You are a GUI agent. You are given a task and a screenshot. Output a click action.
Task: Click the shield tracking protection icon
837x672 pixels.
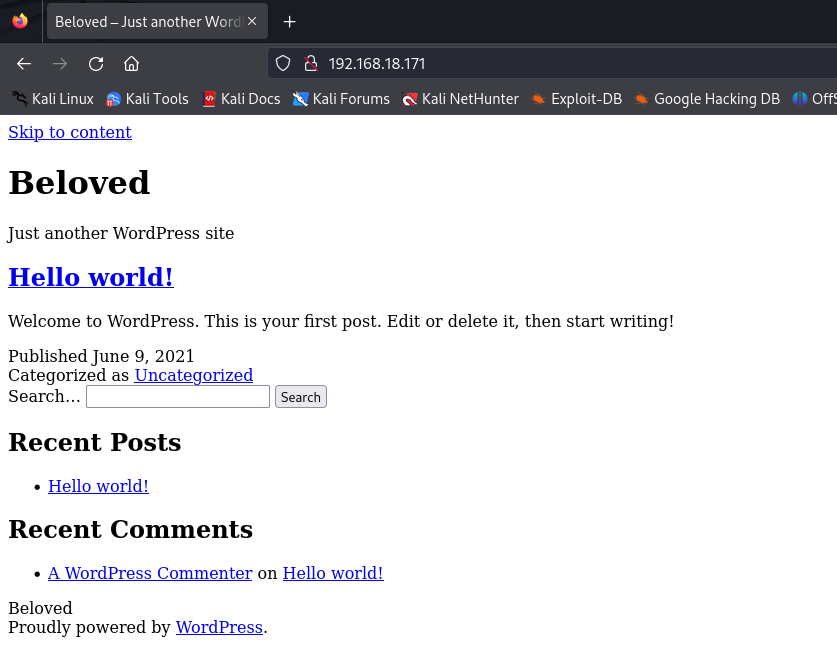click(283, 64)
